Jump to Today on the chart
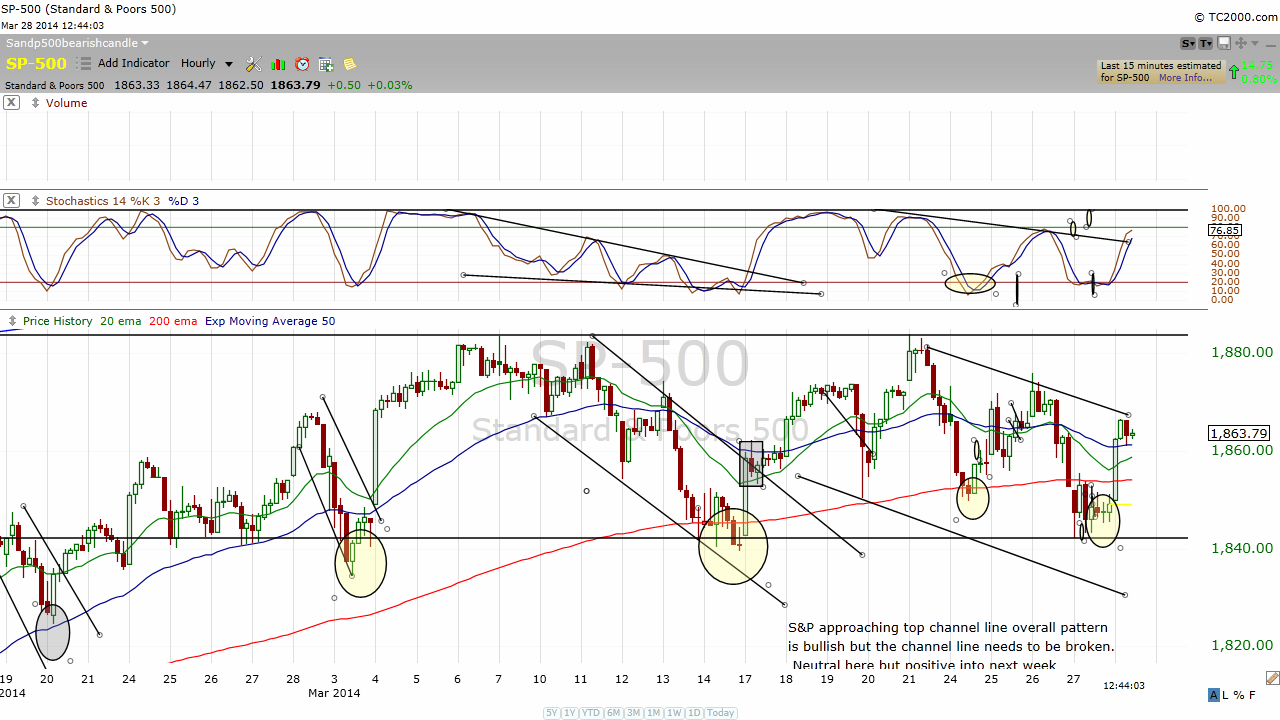Screen dimensions: 1280x720 tap(721, 713)
